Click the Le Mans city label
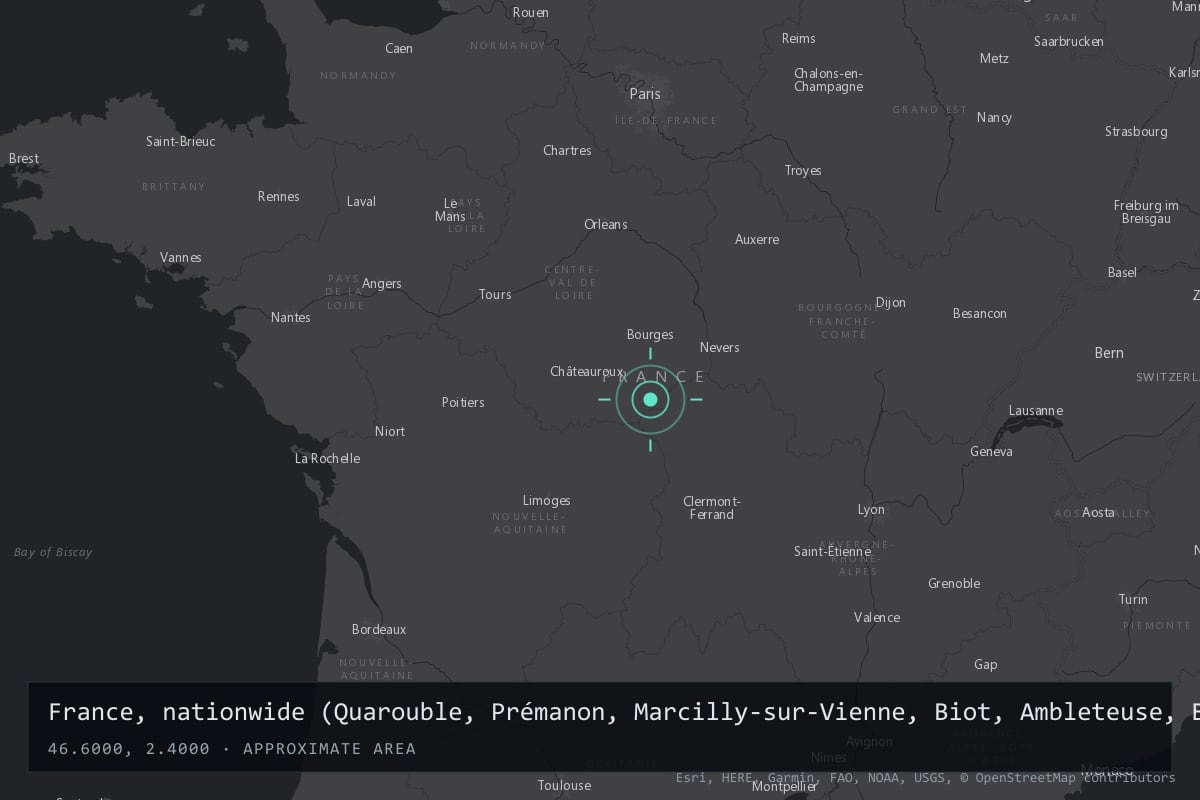The height and width of the screenshot is (800, 1200). tap(450, 209)
